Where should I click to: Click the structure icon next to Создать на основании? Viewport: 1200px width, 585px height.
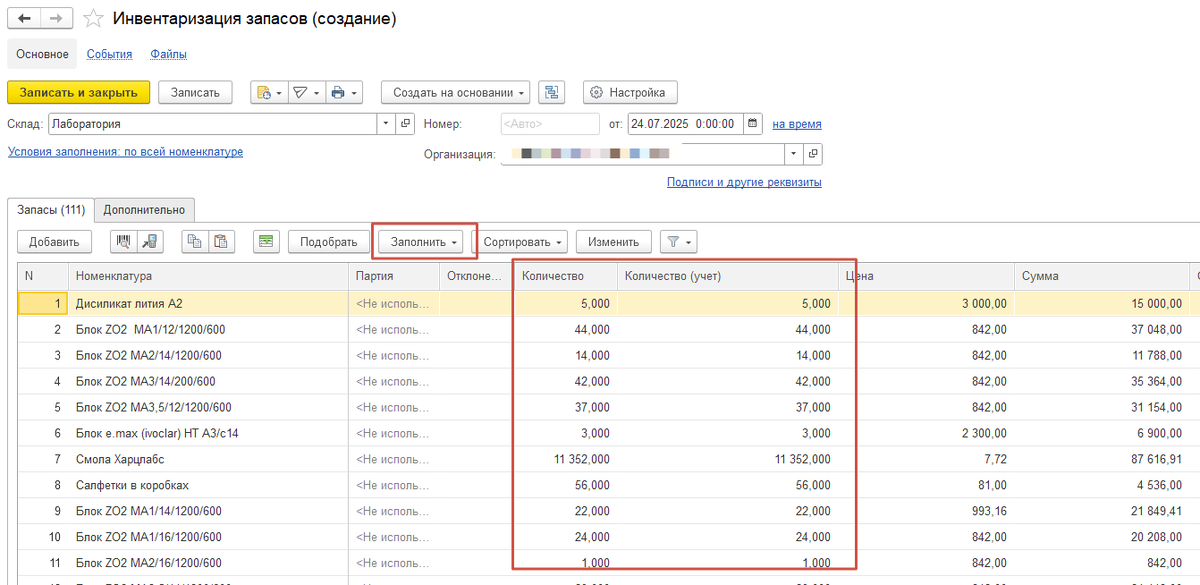coord(552,92)
